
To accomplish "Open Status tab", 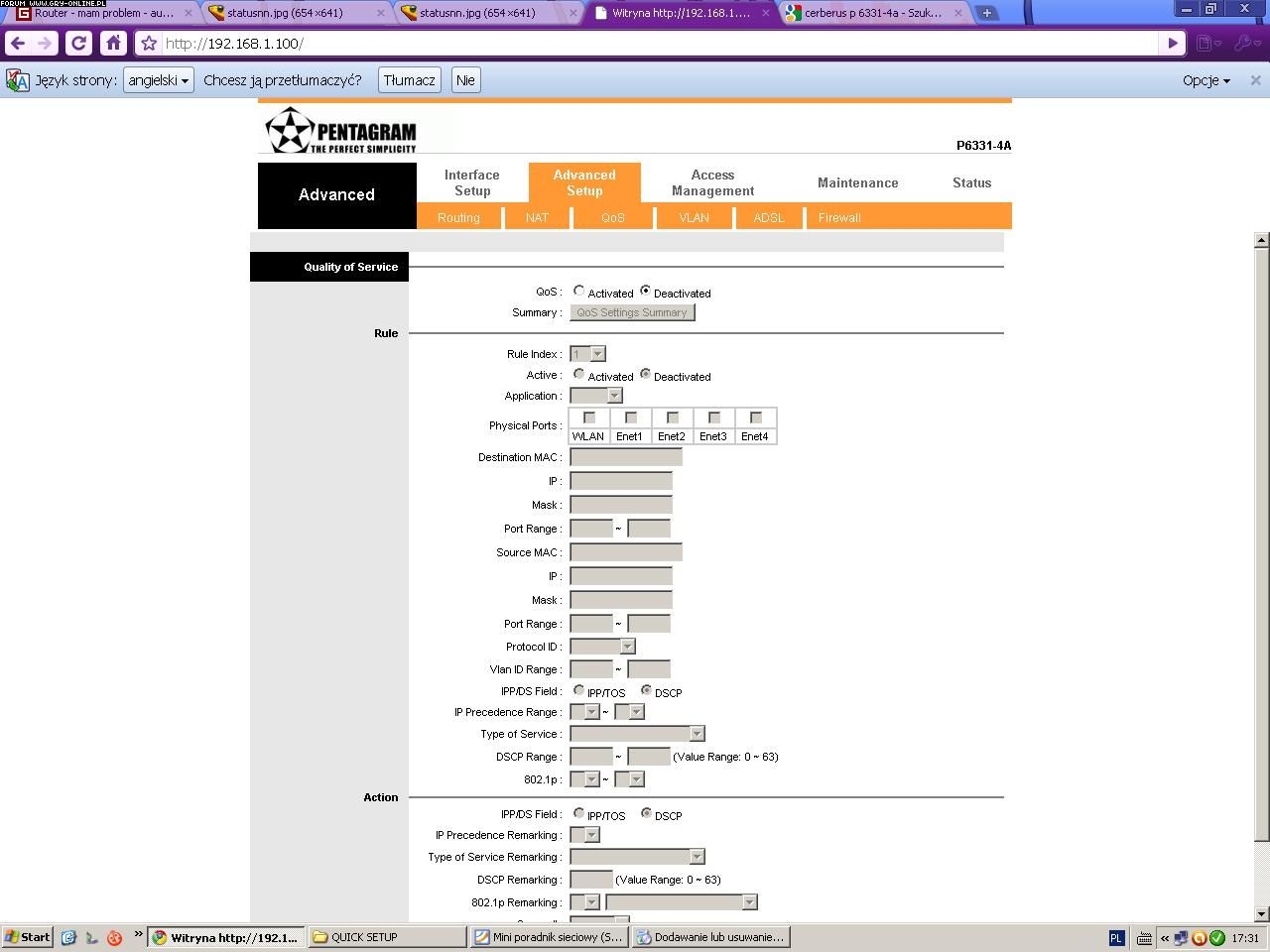I will (x=971, y=182).
